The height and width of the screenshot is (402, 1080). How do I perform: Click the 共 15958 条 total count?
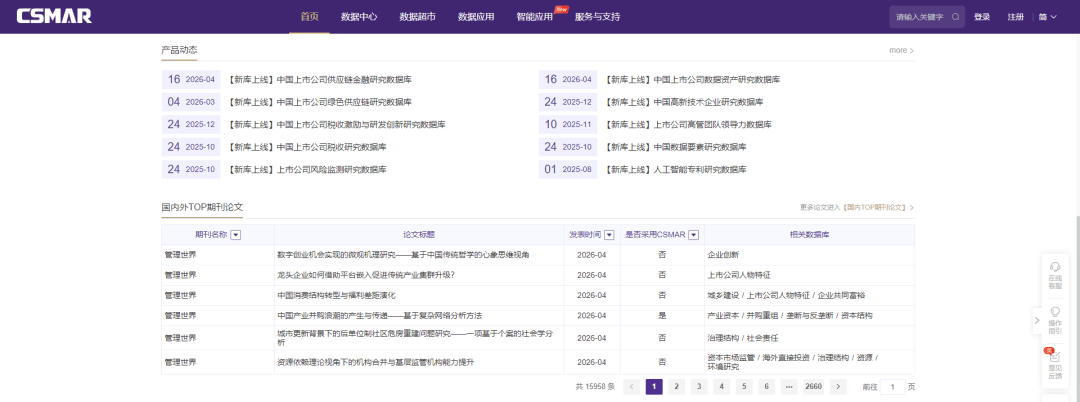pyautogui.click(x=595, y=387)
